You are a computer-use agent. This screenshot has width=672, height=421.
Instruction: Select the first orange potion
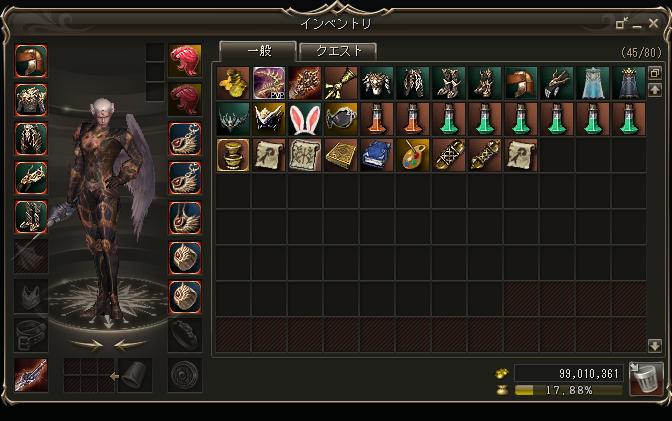point(377,119)
